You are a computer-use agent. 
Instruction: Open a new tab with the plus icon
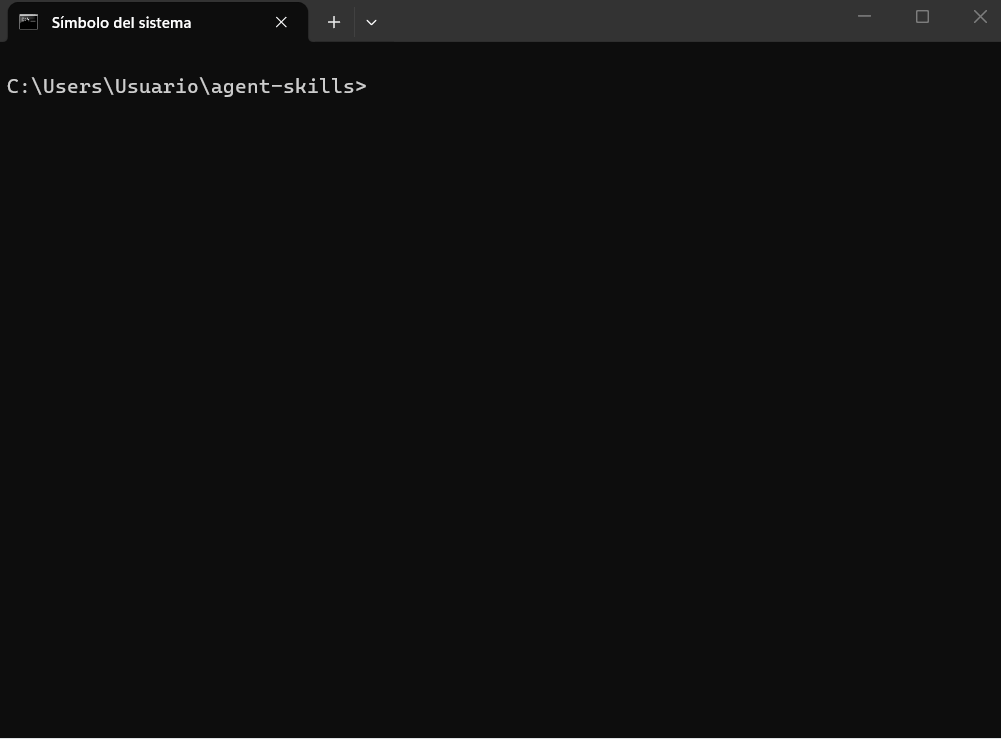point(333,22)
